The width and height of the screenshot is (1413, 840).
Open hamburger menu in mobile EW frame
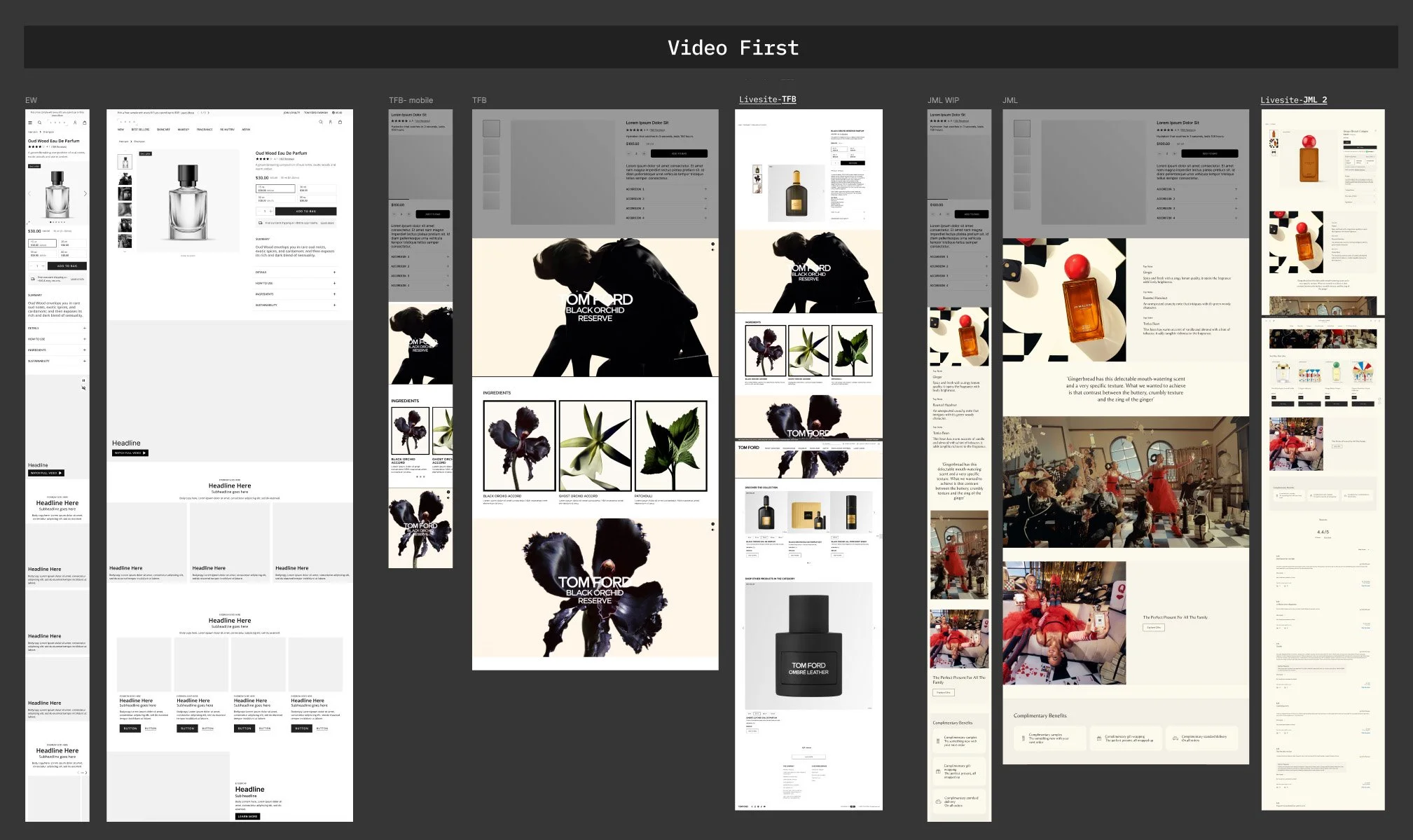(30, 123)
